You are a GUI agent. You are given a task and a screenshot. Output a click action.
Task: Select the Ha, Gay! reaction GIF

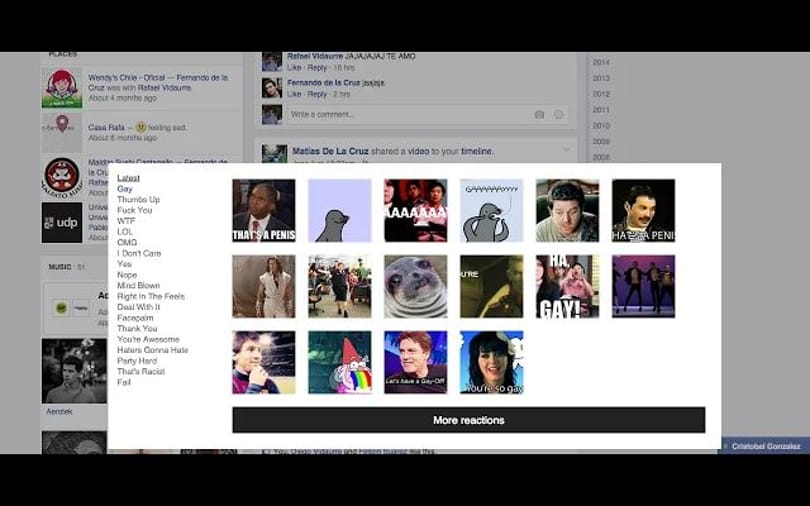pyautogui.click(x=567, y=287)
